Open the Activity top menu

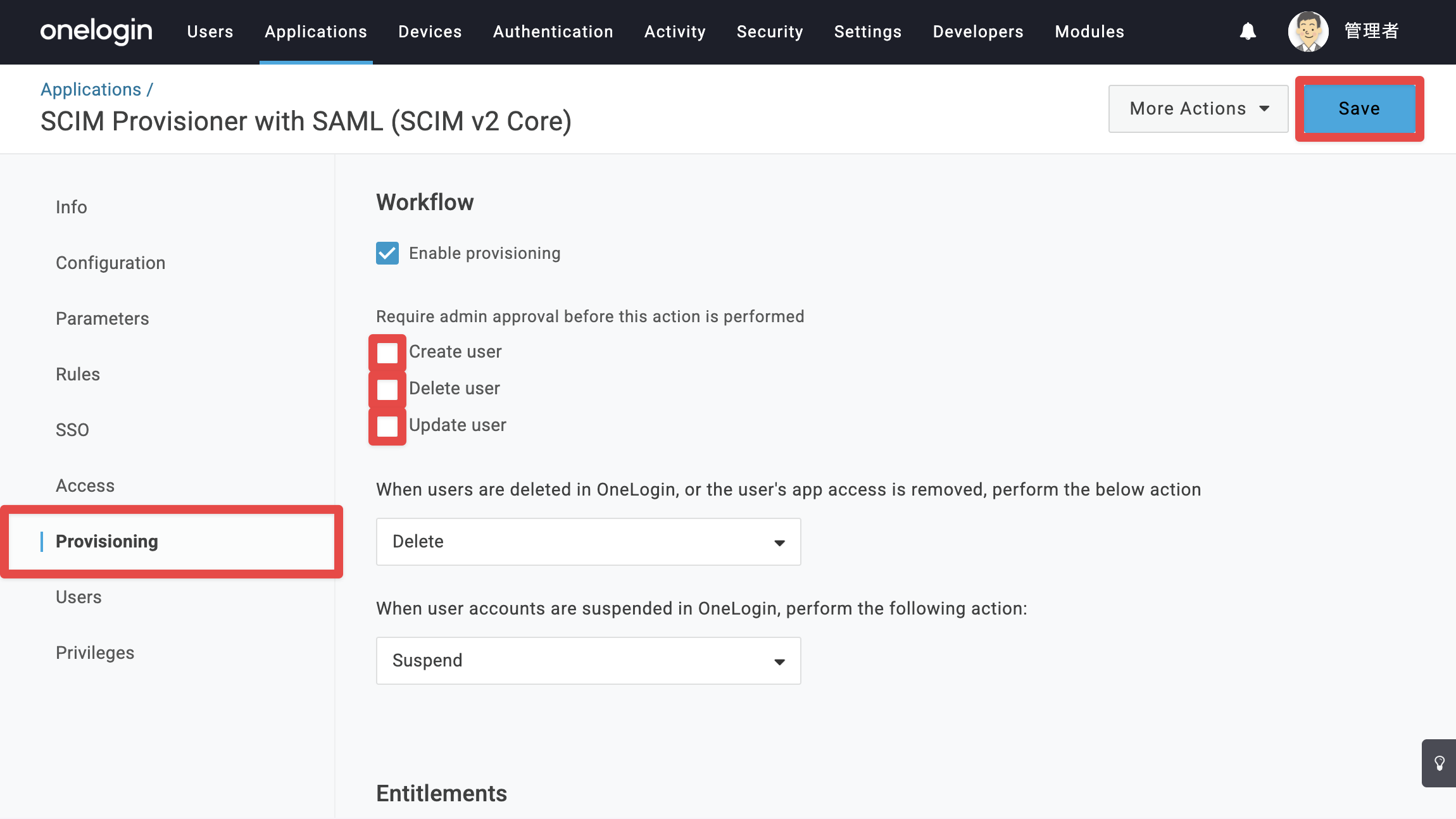click(675, 32)
